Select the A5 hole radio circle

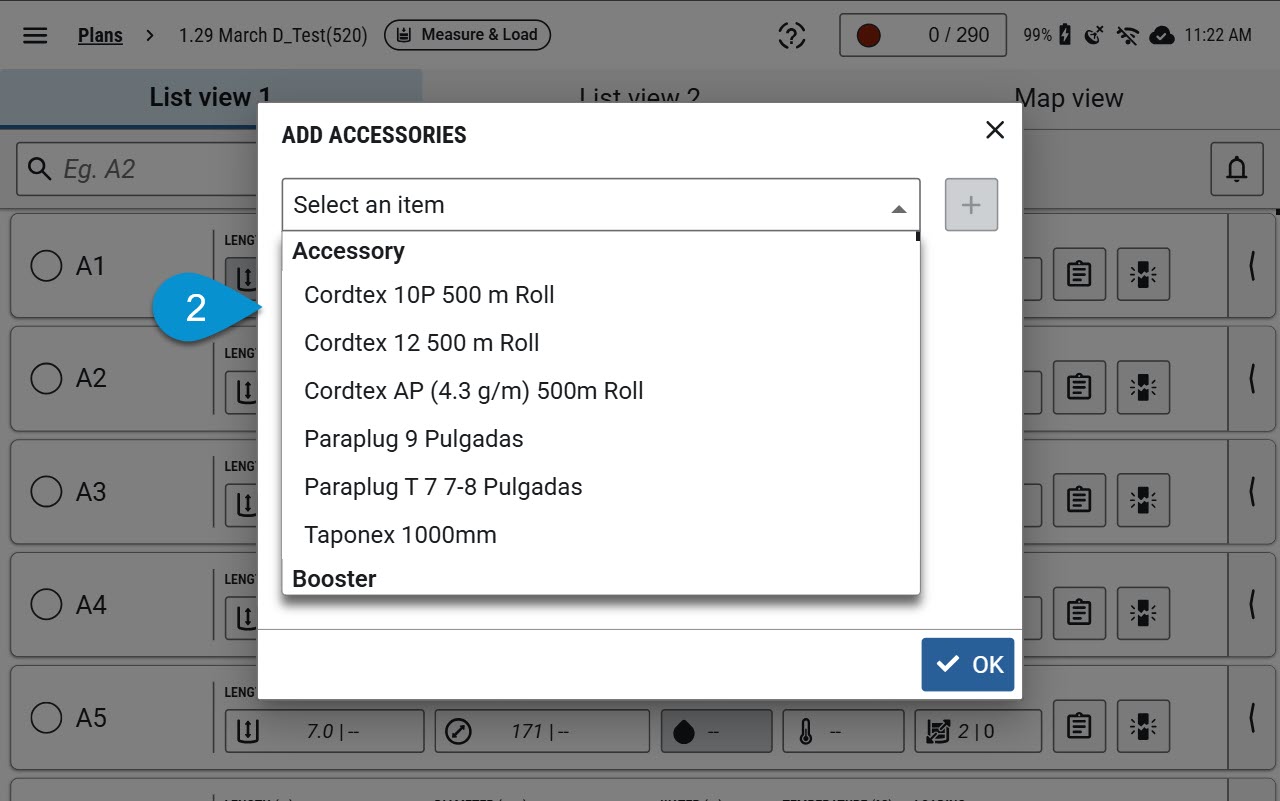tap(46, 718)
